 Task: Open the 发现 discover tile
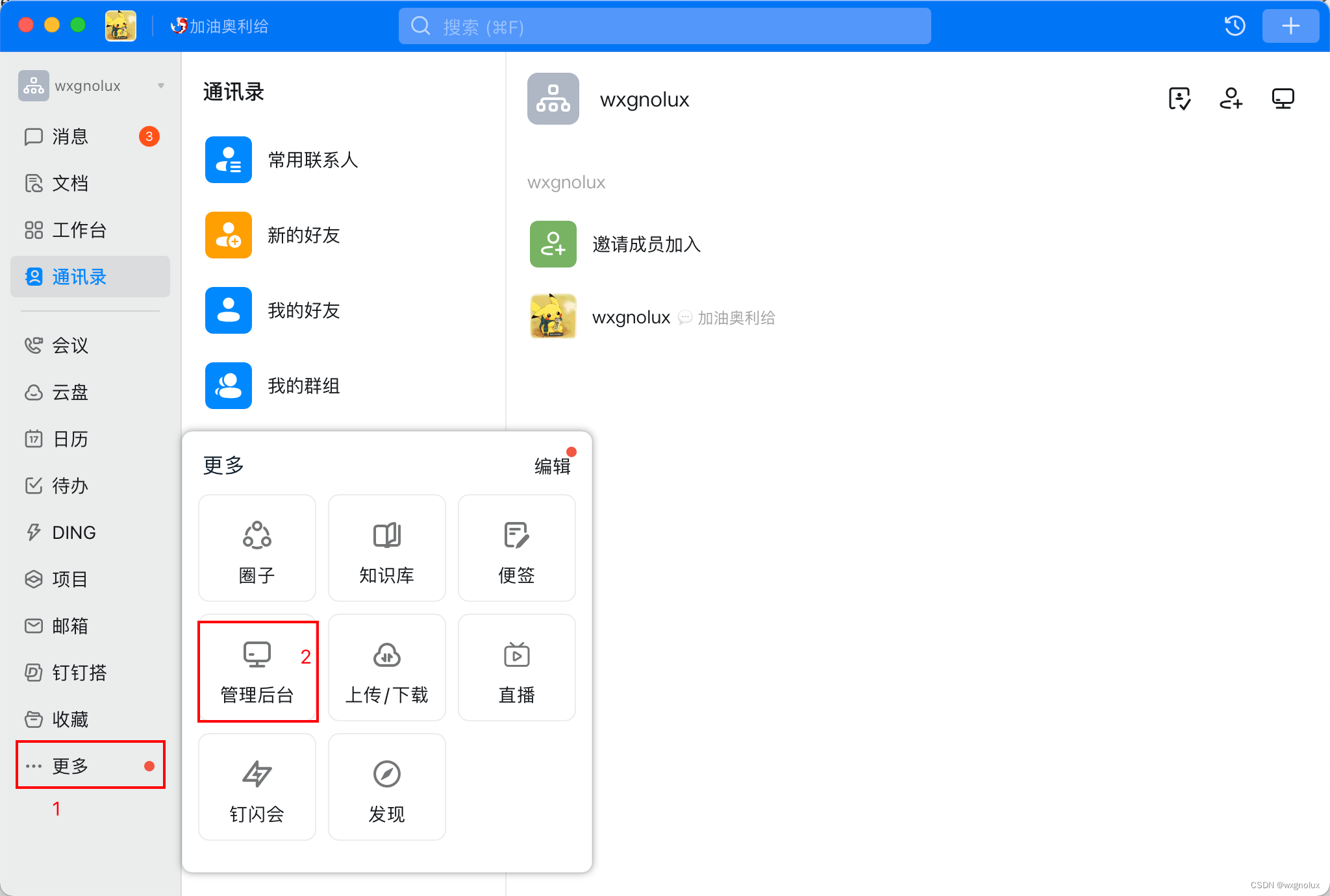[387, 787]
